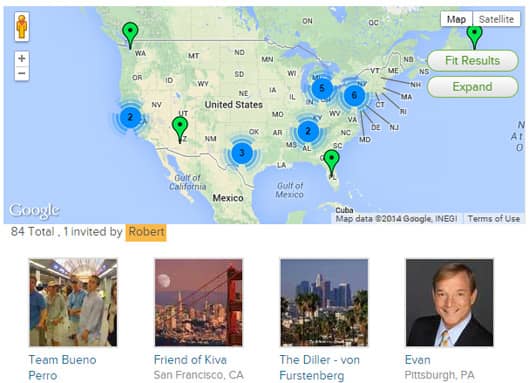Viewport: 529px width, 383px height.
Task: Open the California cluster marker showing 2
Action: (130, 117)
